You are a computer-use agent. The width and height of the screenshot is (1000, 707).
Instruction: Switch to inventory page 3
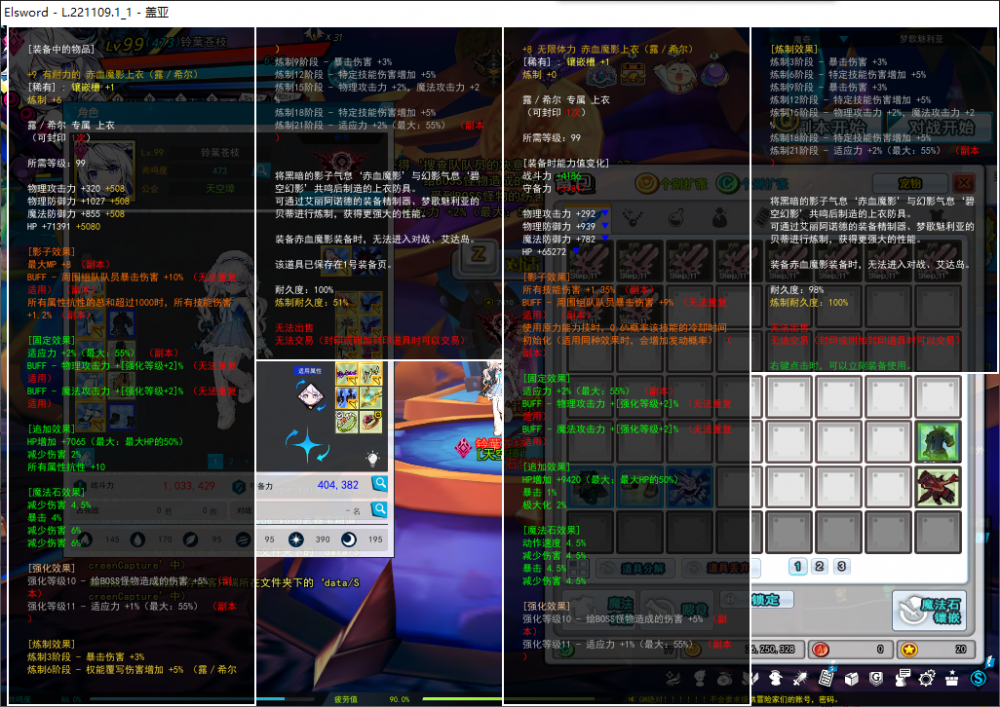[x=841, y=566]
